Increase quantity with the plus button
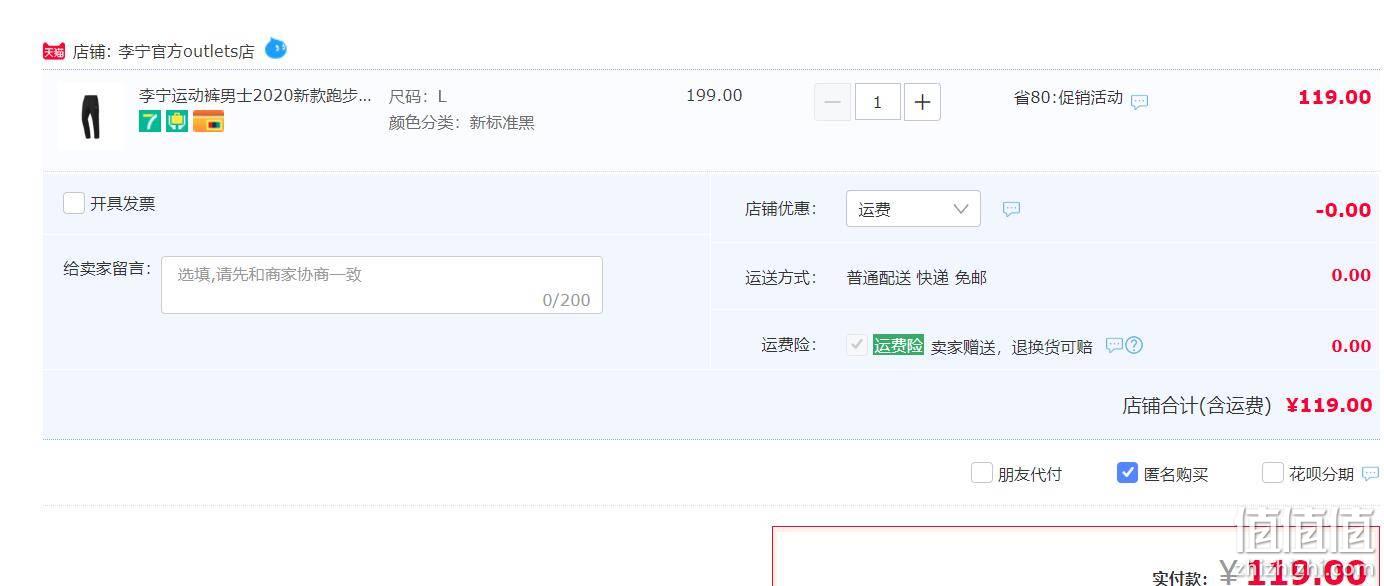This screenshot has height=586, width=1384. pos(922,102)
